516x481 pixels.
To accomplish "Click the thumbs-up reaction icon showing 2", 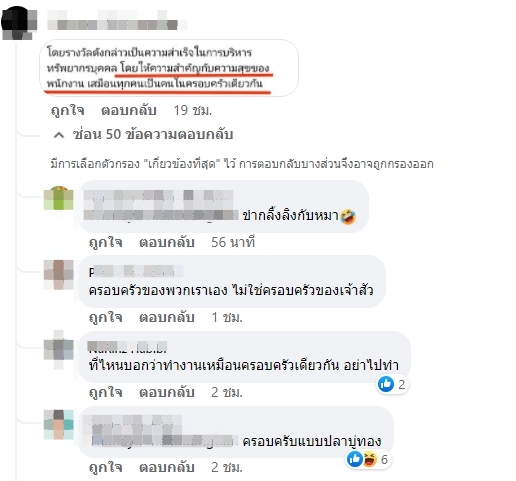I will coord(386,384).
